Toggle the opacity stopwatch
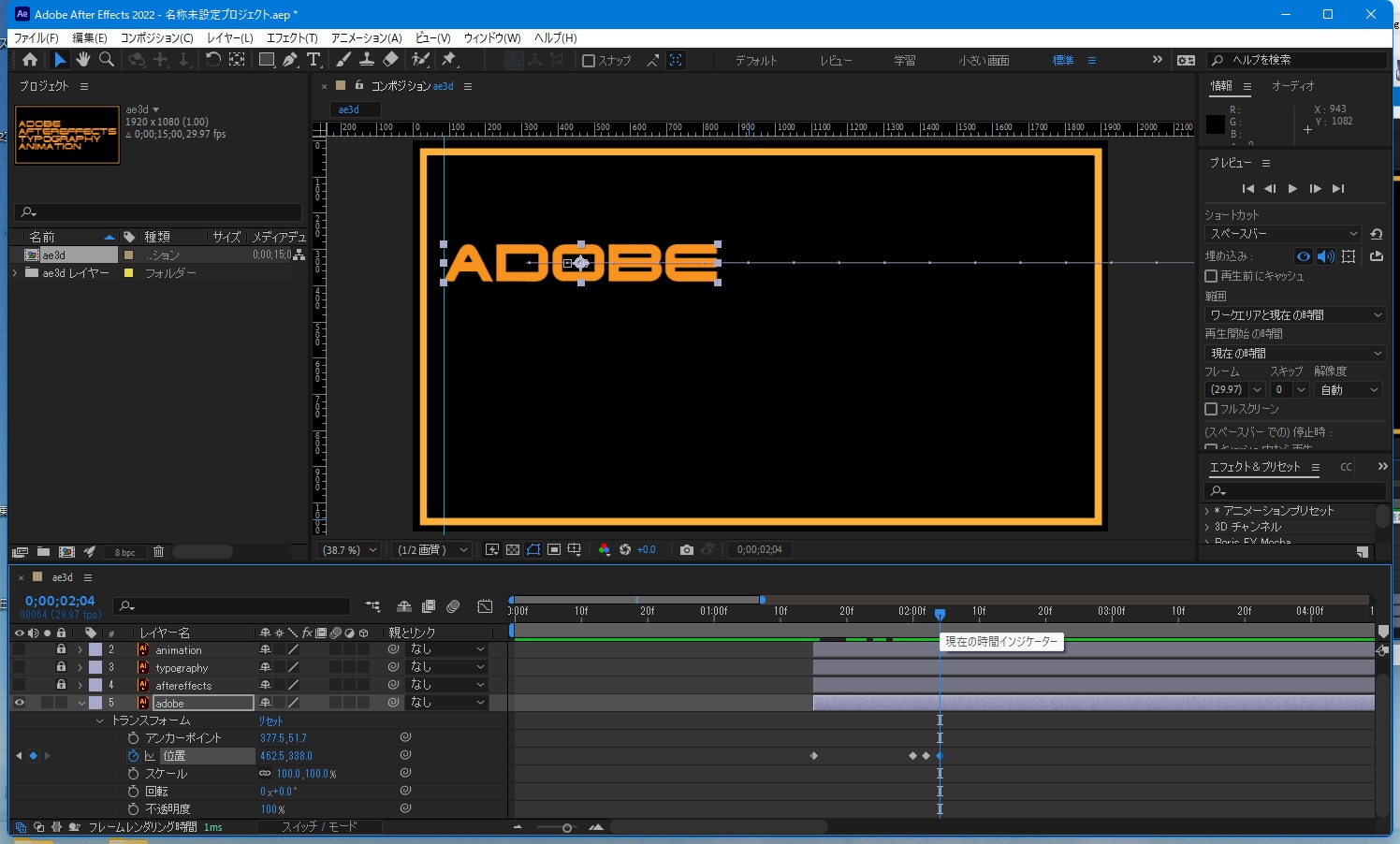The width and height of the screenshot is (1400, 844). [x=133, y=809]
